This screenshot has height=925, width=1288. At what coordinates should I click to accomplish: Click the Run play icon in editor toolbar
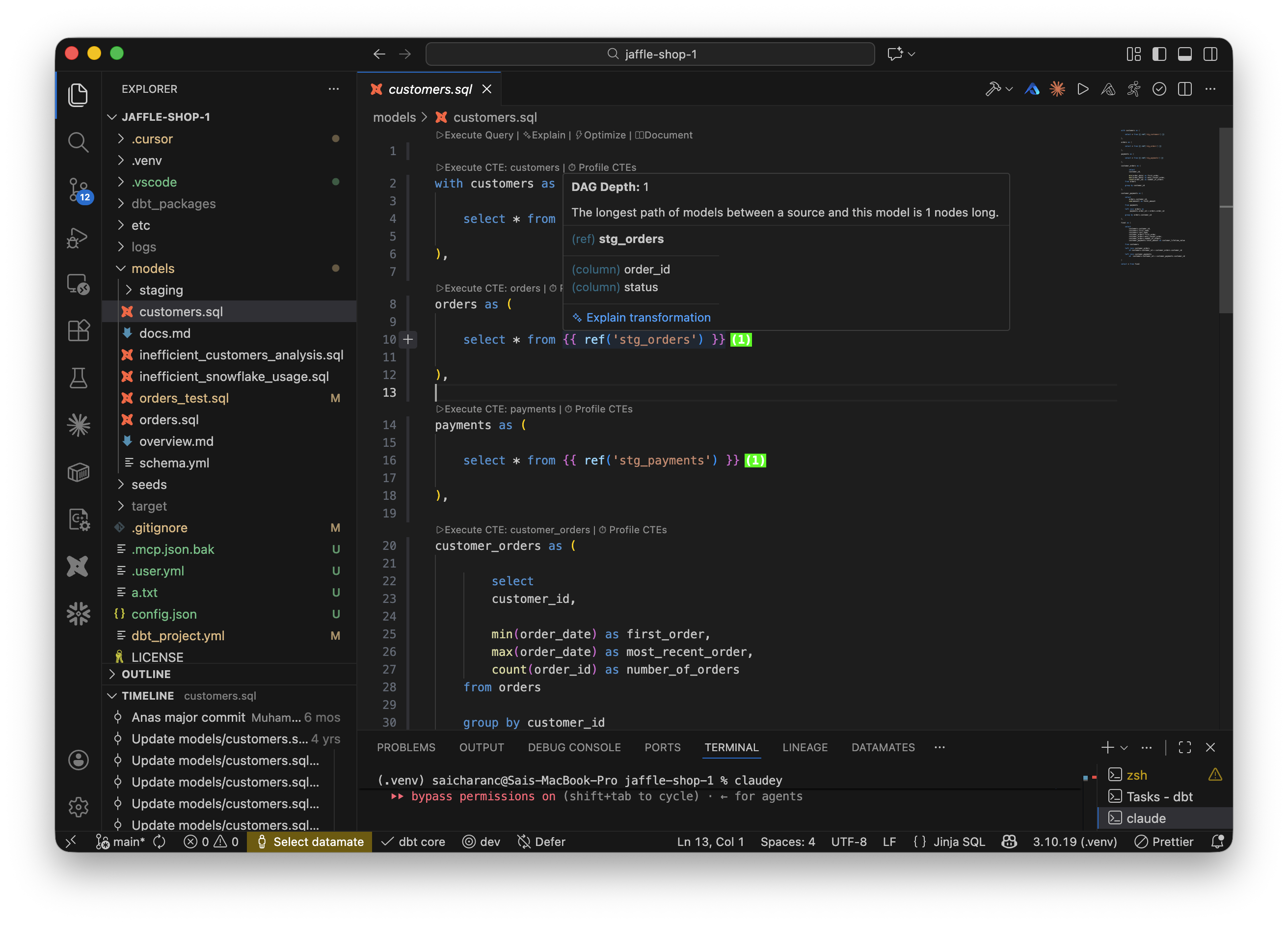click(x=1082, y=89)
